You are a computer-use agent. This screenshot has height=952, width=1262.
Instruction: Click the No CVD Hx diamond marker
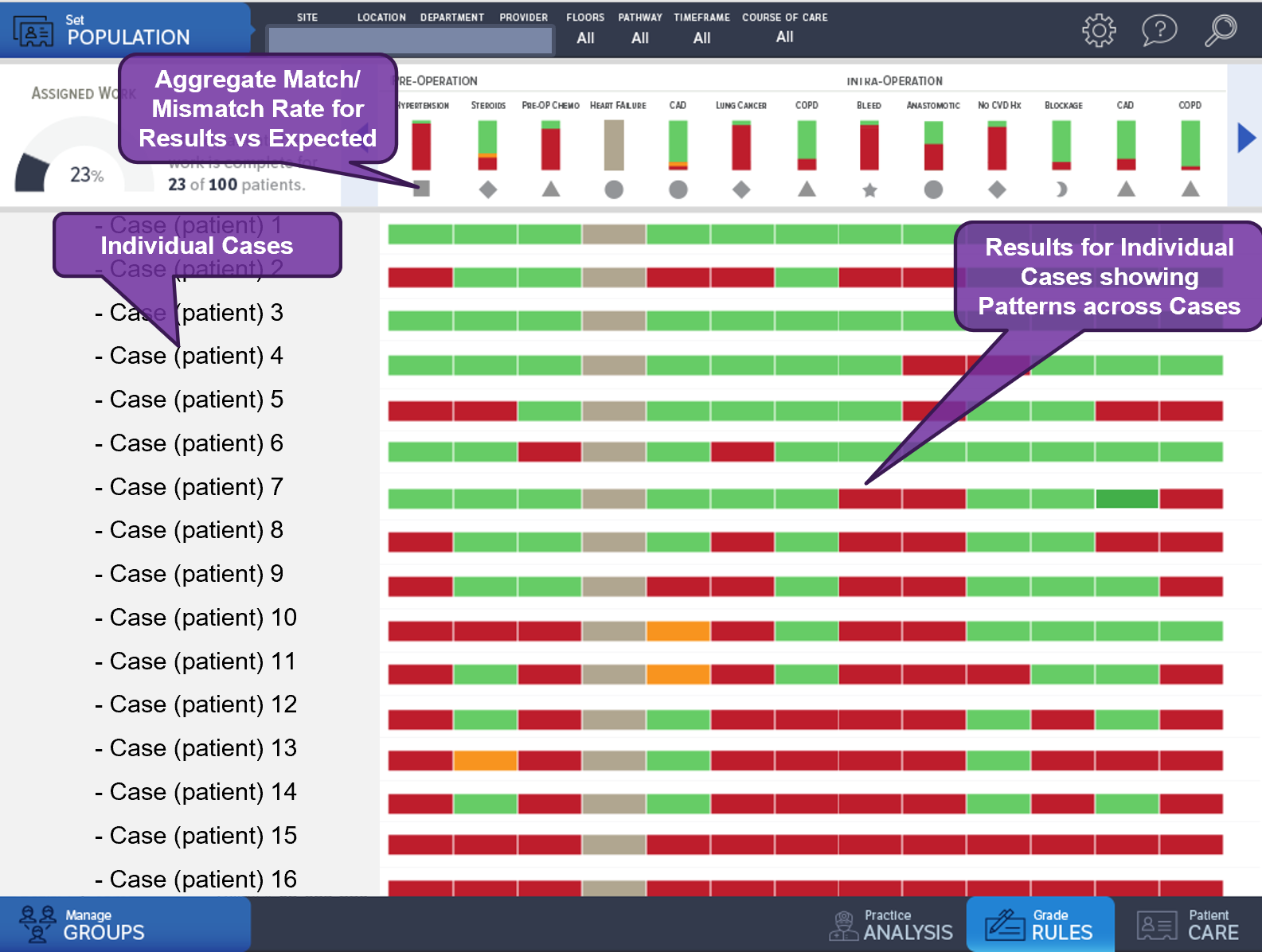(997, 189)
